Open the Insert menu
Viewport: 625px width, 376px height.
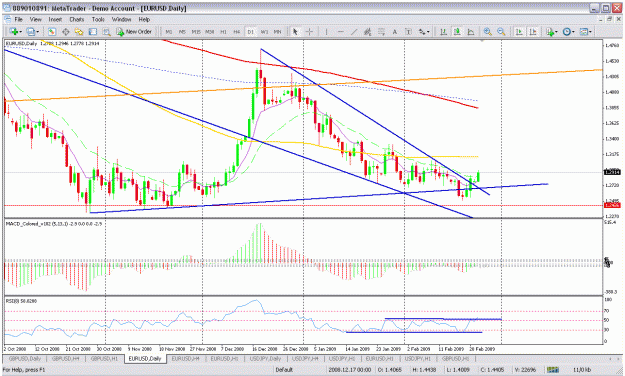pyautogui.click(x=55, y=19)
